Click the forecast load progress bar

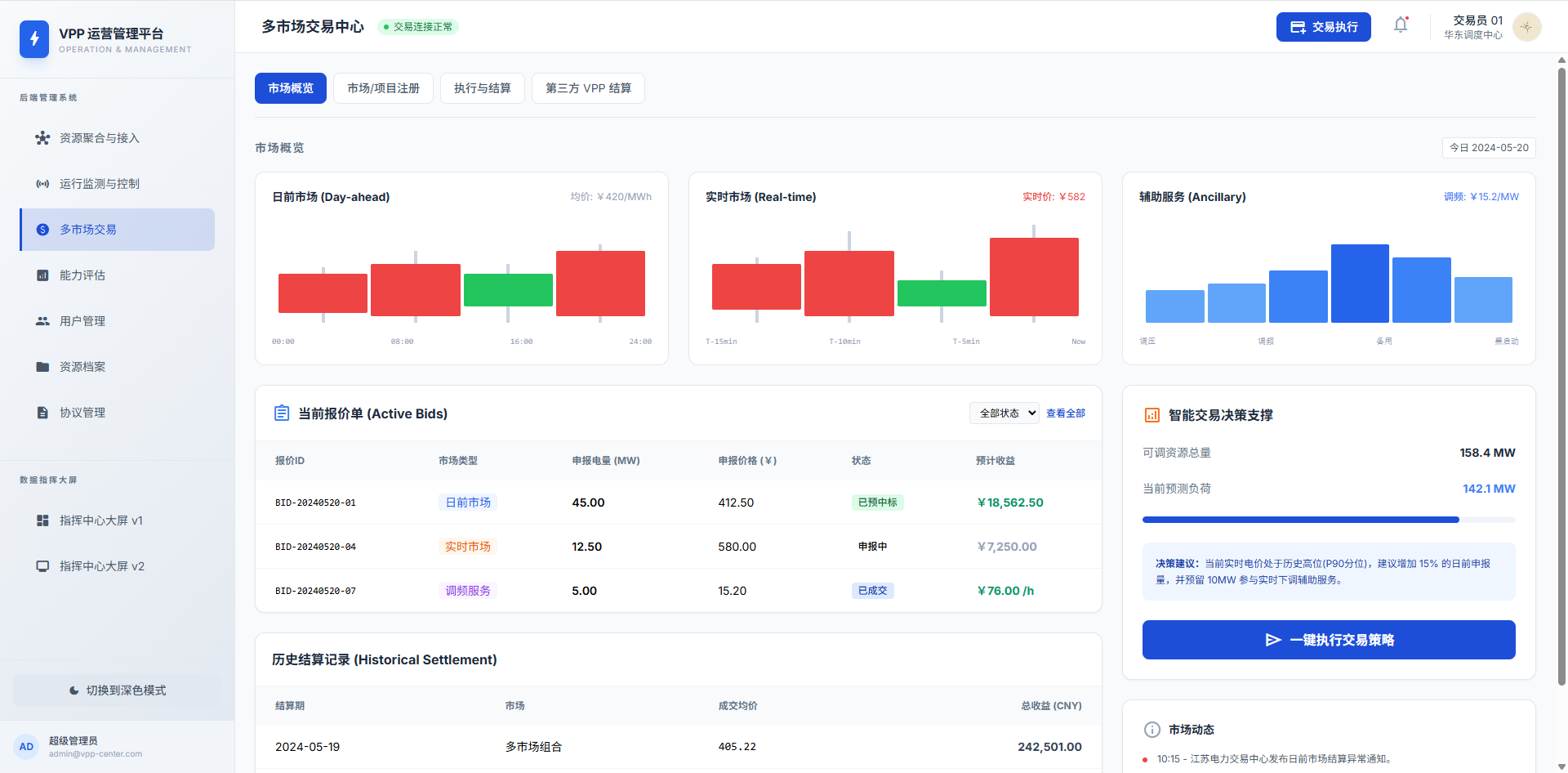tap(1328, 520)
